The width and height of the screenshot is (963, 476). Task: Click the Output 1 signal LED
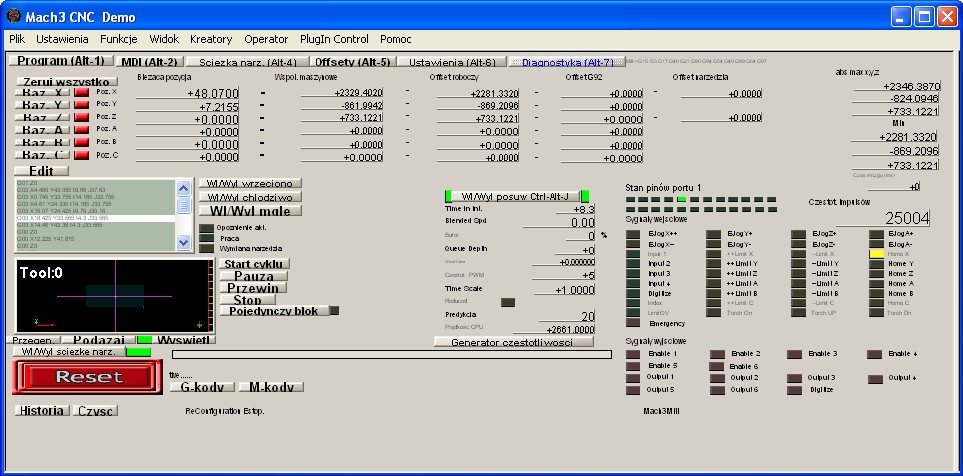[633, 378]
